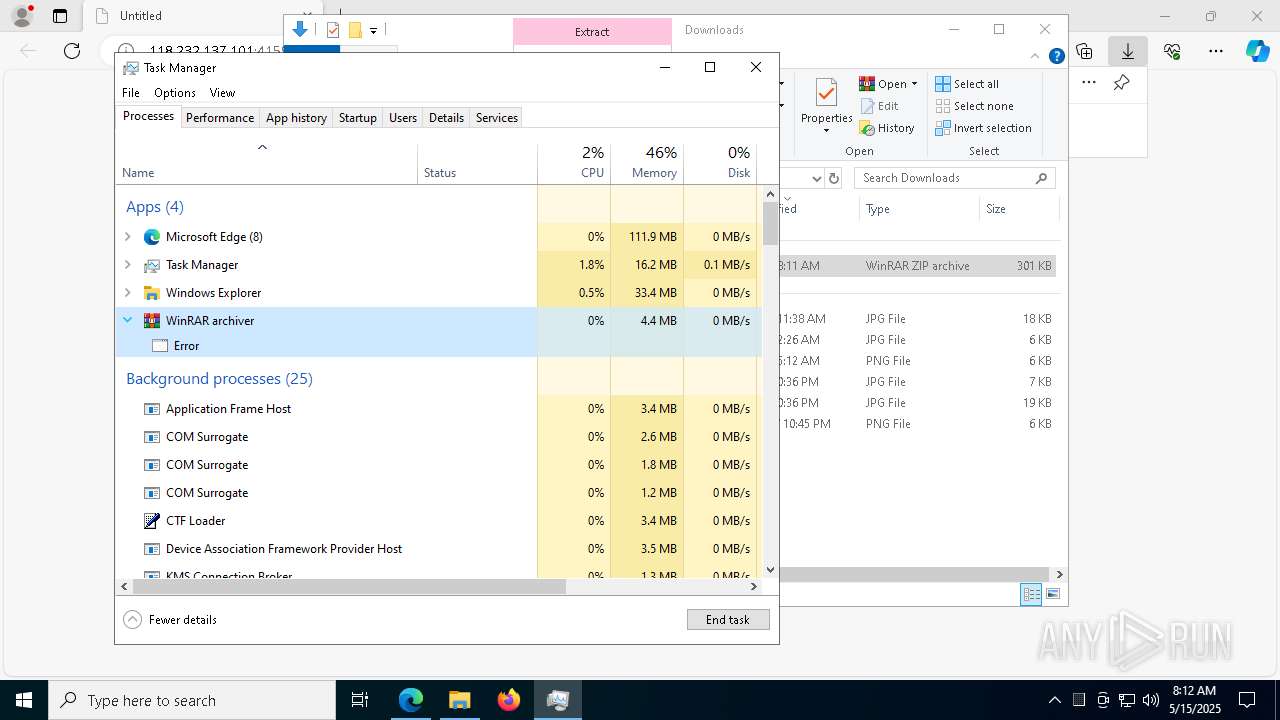This screenshot has height=720, width=1280.
Task: Open Quick Access Toolbar customize dropdown
Action: click(x=373, y=30)
